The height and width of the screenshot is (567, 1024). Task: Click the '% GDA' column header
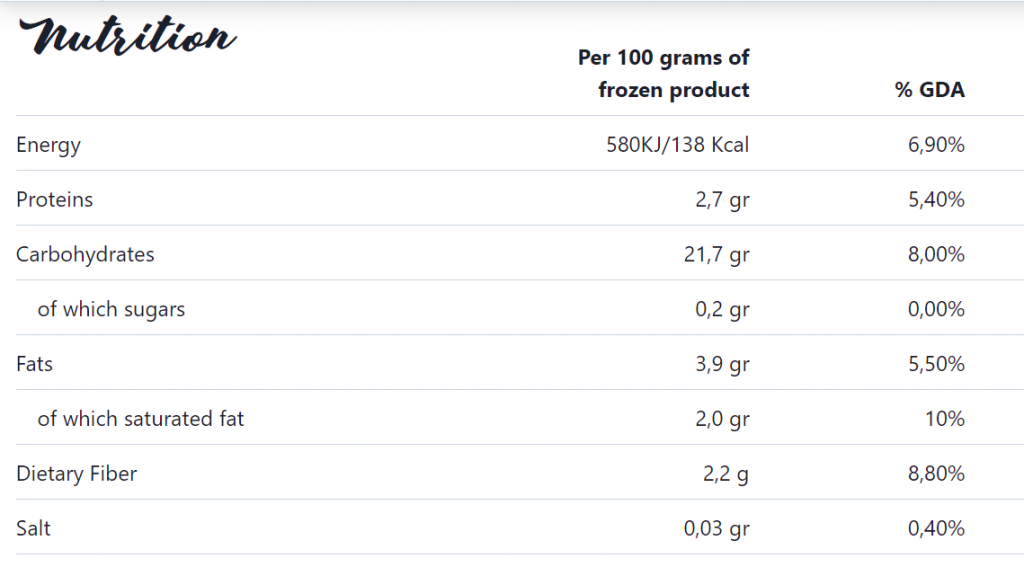pos(929,89)
